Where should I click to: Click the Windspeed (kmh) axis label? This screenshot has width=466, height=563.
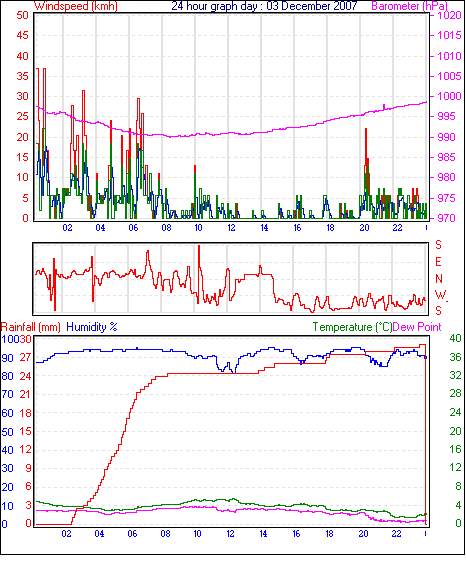point(76,6)
